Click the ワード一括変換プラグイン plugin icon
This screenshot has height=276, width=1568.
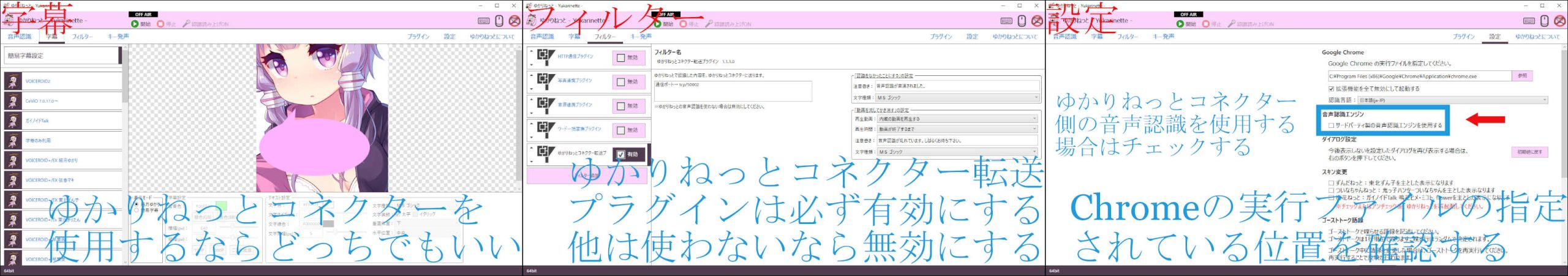(x=545, y=130)
